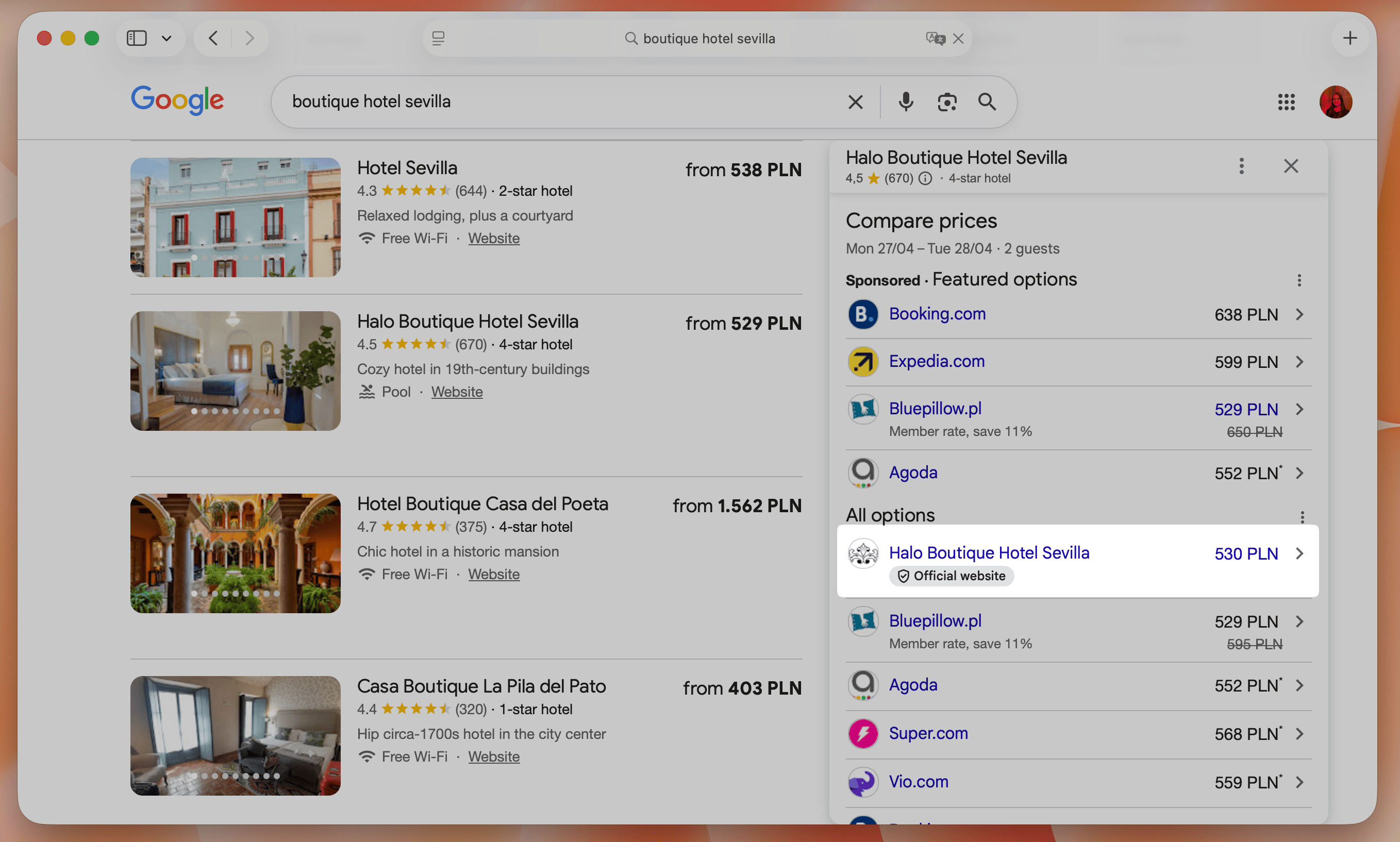The image size is (1400, 842).
Task: Open the Website link for Hotel Sevilla
Action: point(494,238)
